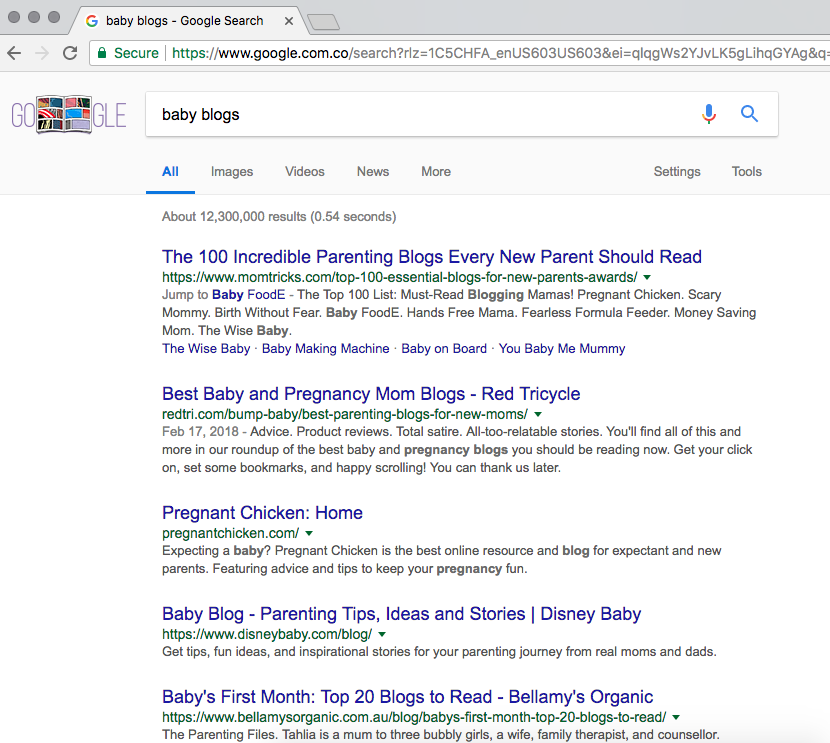Expand the momtricks.com result dropdown arrow
Image resolution: width=830 pixels, height=743 pixels.
(x=647, y=277)
